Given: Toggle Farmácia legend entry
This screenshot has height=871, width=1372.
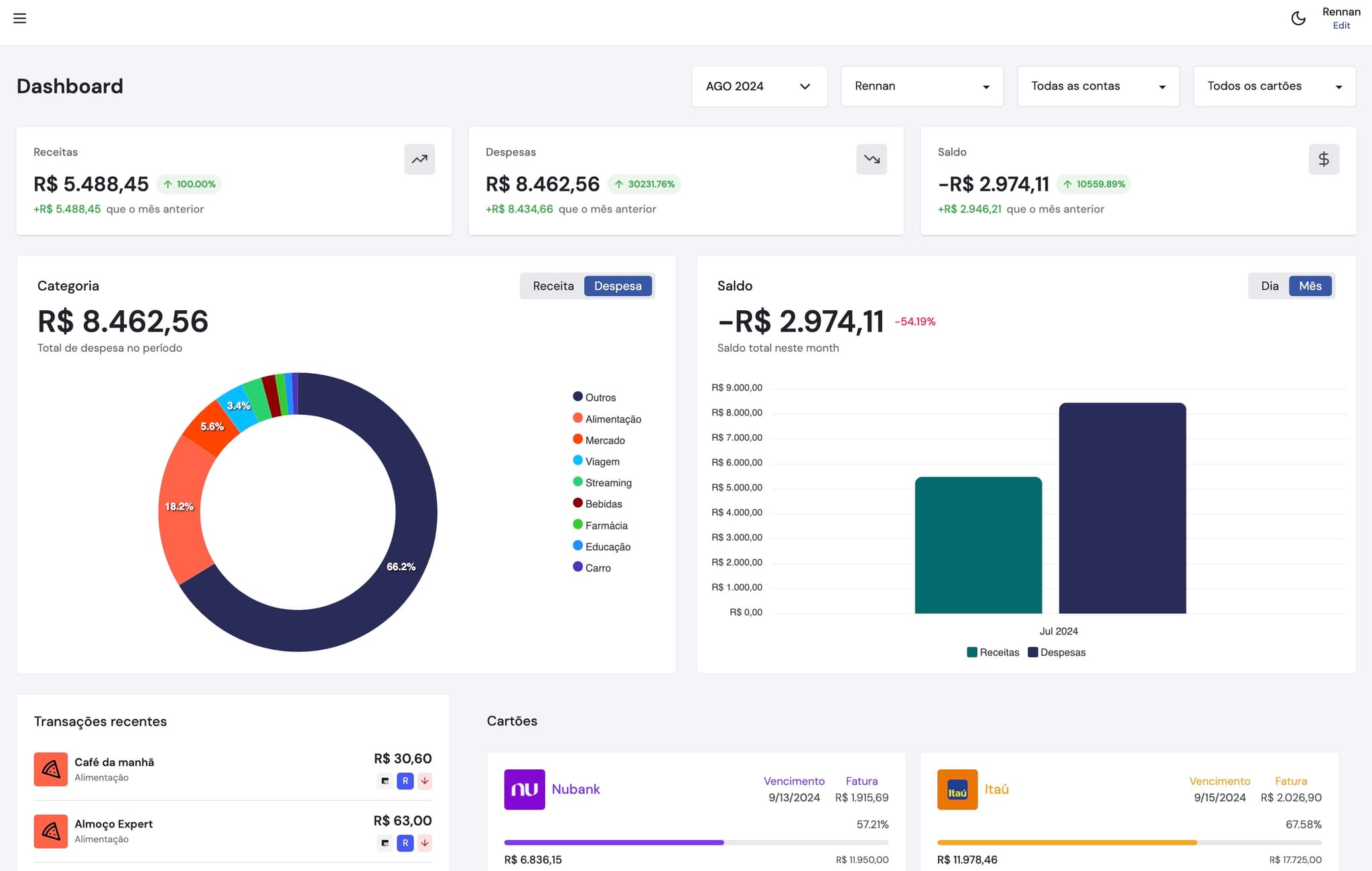Looking at the screenshot, I should point(600,525).
